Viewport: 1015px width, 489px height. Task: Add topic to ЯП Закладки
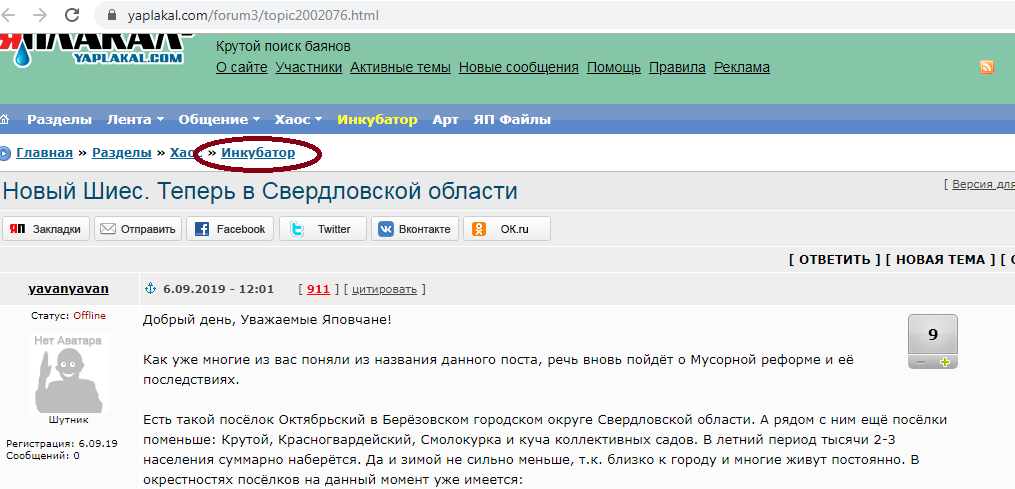[46, 229]
